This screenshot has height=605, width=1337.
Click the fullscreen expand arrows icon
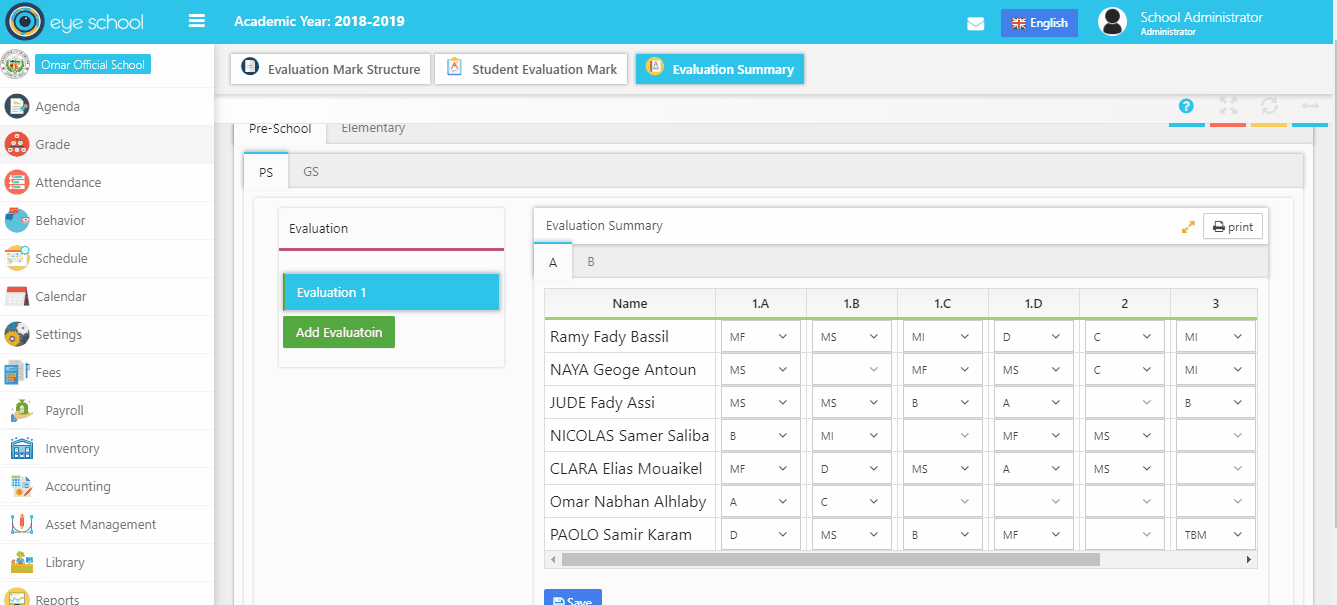click(x=1228, y=106)
